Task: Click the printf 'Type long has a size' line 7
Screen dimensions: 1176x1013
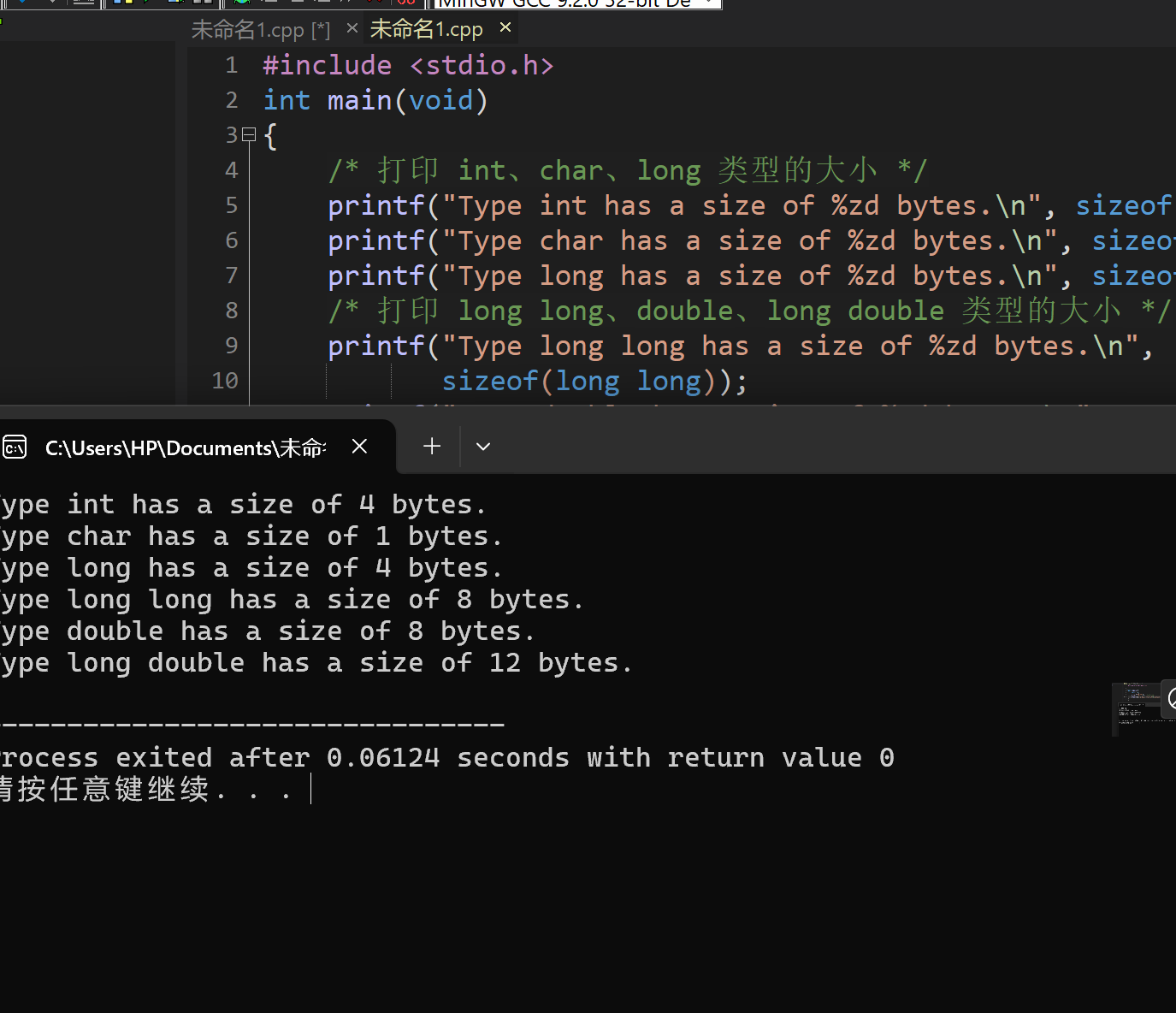Action: tap(751, 276)
